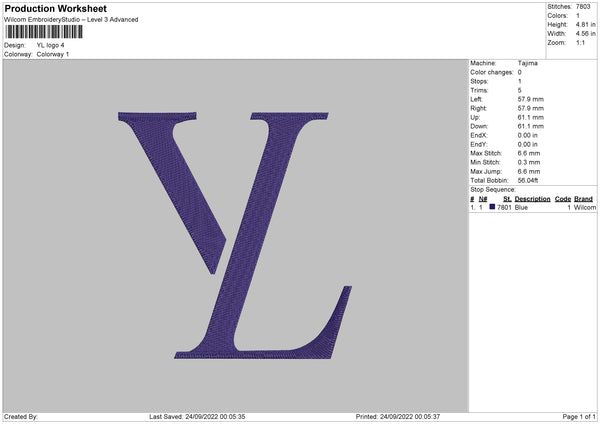Click the Machine value Tajima

528,63
